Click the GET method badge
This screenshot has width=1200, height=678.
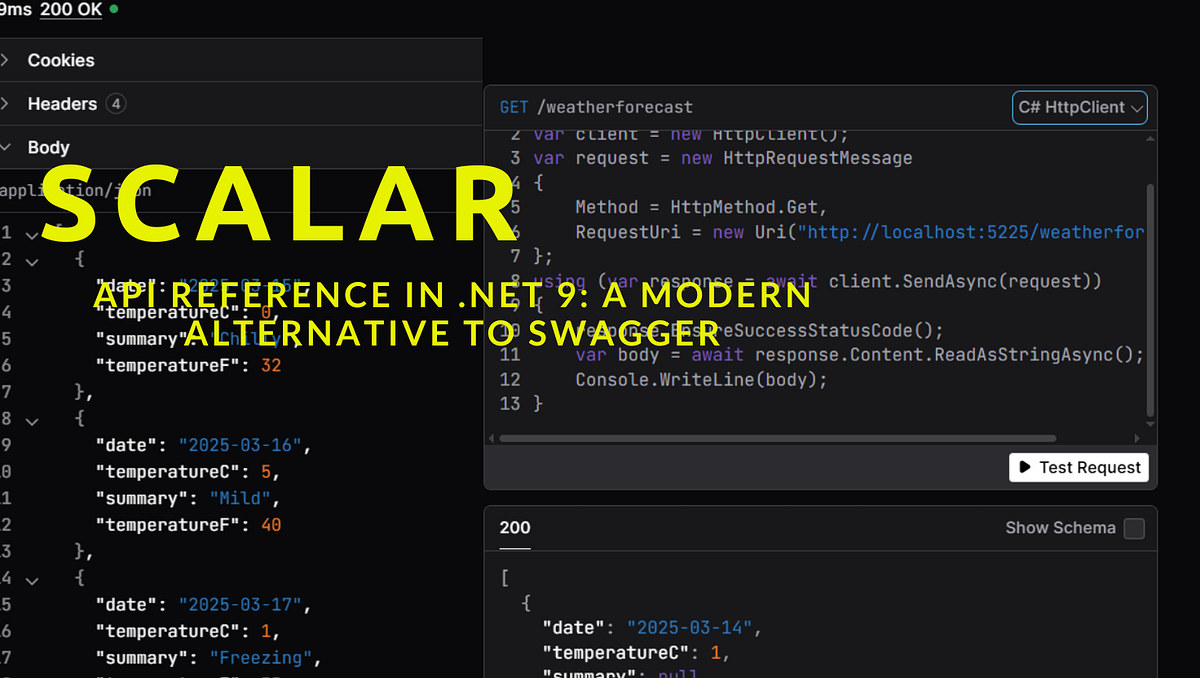pyautogui.click(x=513, y=107)
